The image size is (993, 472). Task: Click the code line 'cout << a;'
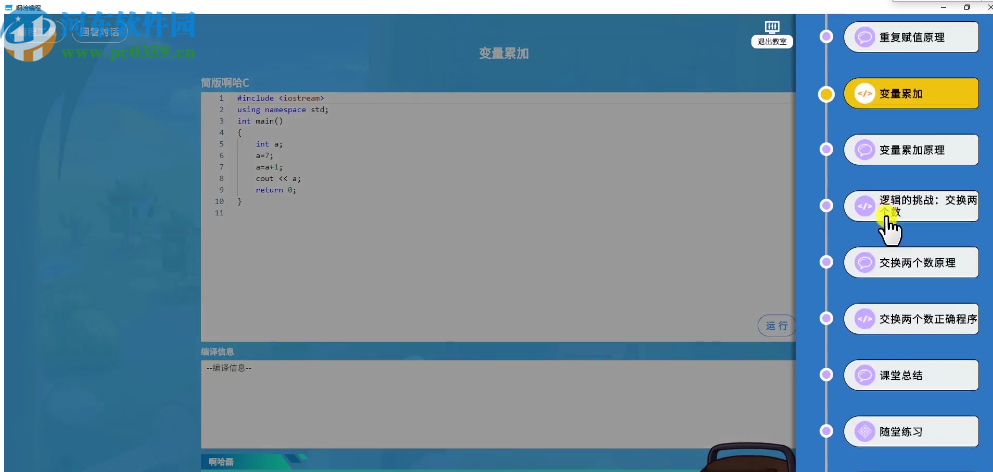[x=279, y=178]
